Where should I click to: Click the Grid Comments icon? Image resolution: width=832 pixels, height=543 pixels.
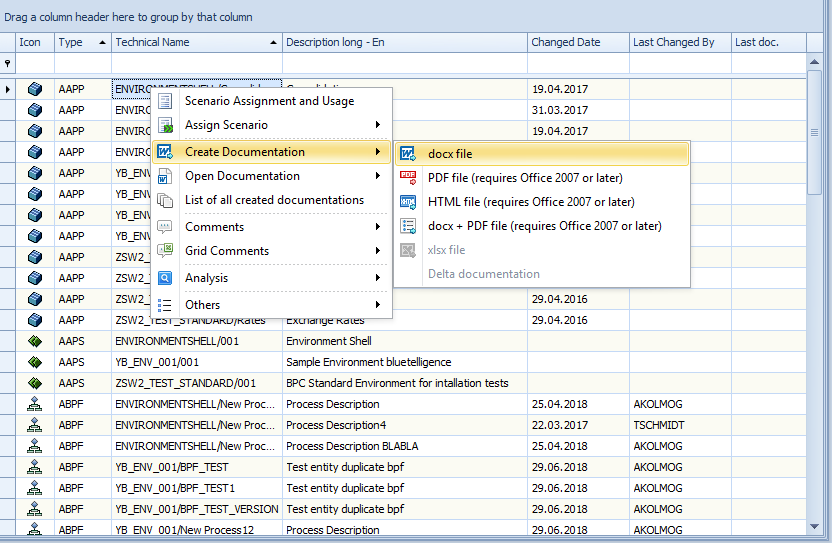(x=165, y=251)
